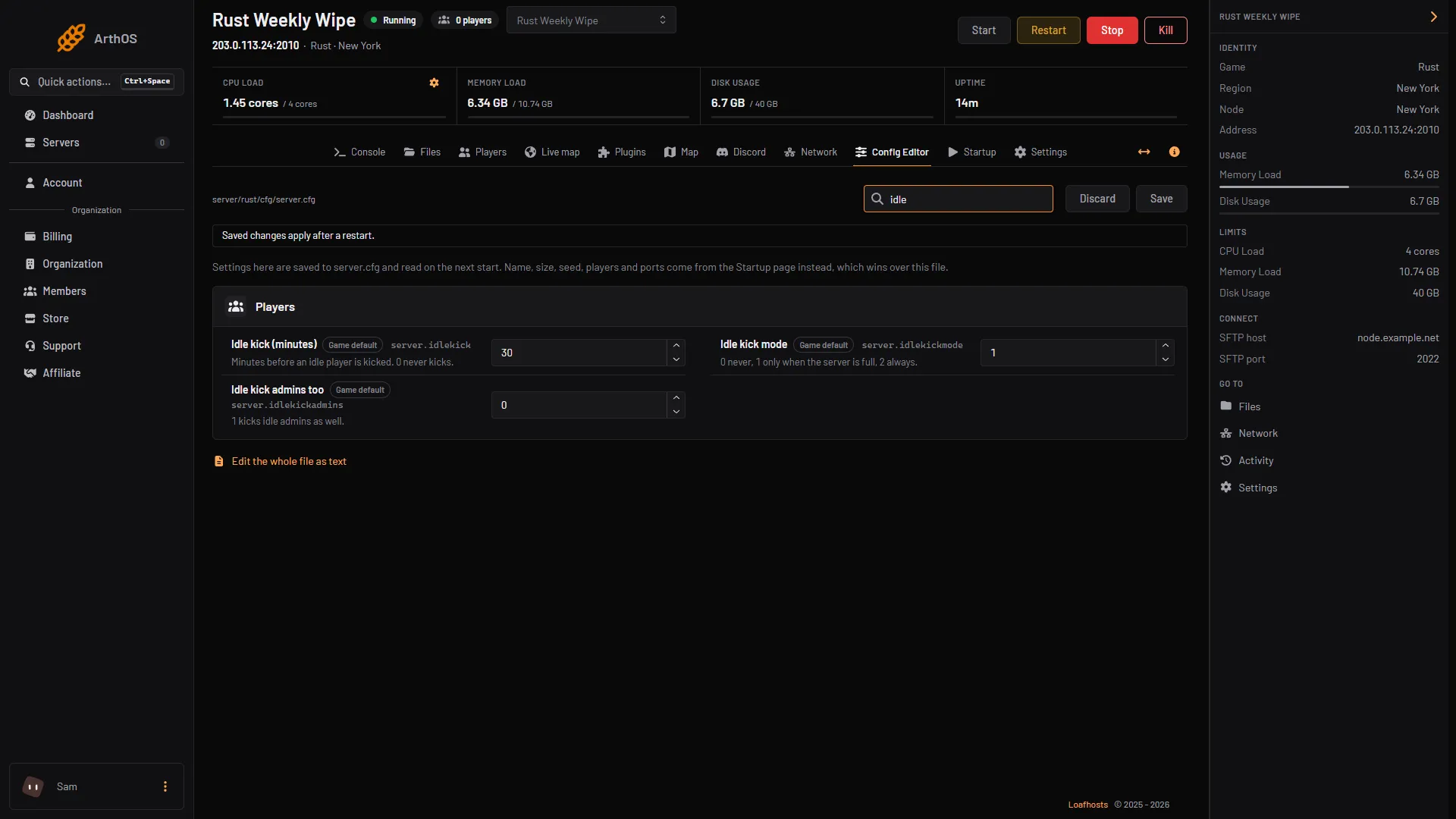The image size is (1456, 819).
Task: Open Sam's user menu three dots
Action: pyautogui.click(x=165, y=786)
